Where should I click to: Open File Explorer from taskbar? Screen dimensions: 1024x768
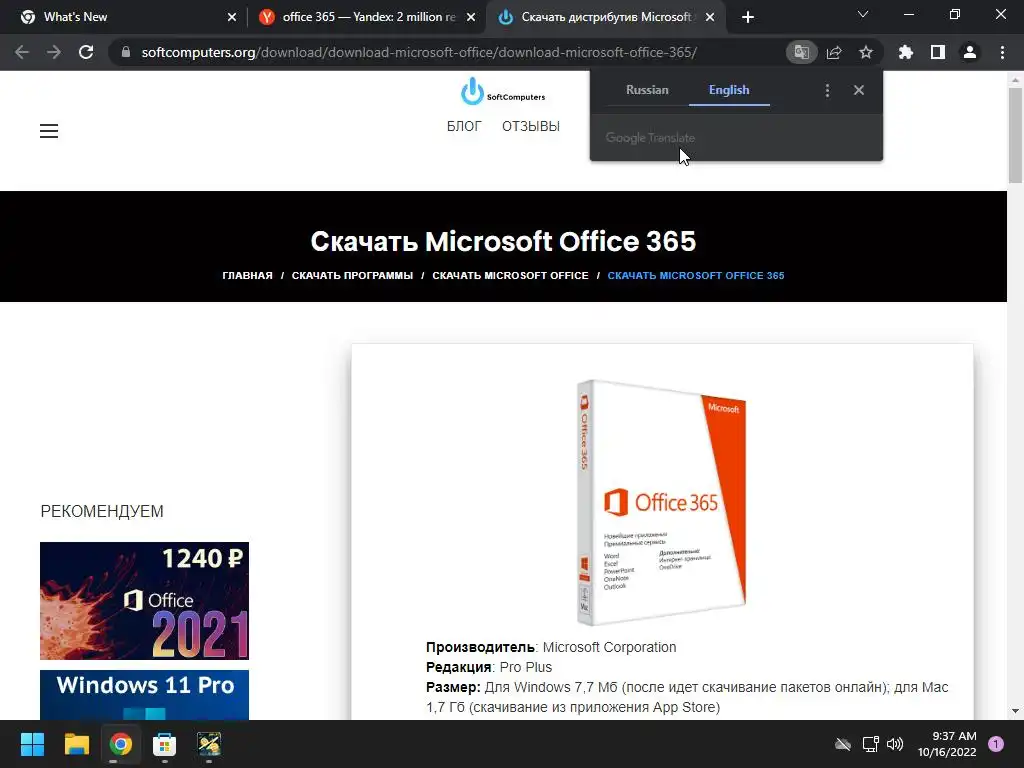click(x=76, y=744)
